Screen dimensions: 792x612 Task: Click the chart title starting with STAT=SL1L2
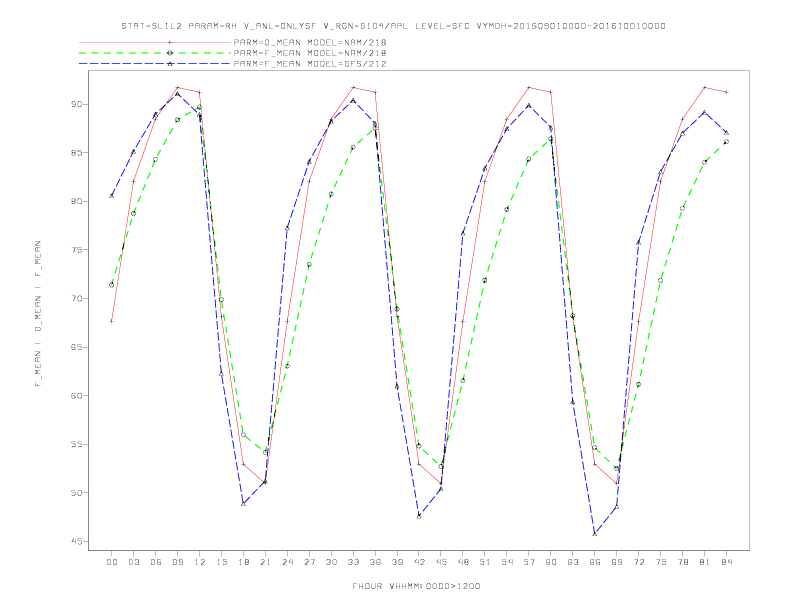click(x=393, y=26)
